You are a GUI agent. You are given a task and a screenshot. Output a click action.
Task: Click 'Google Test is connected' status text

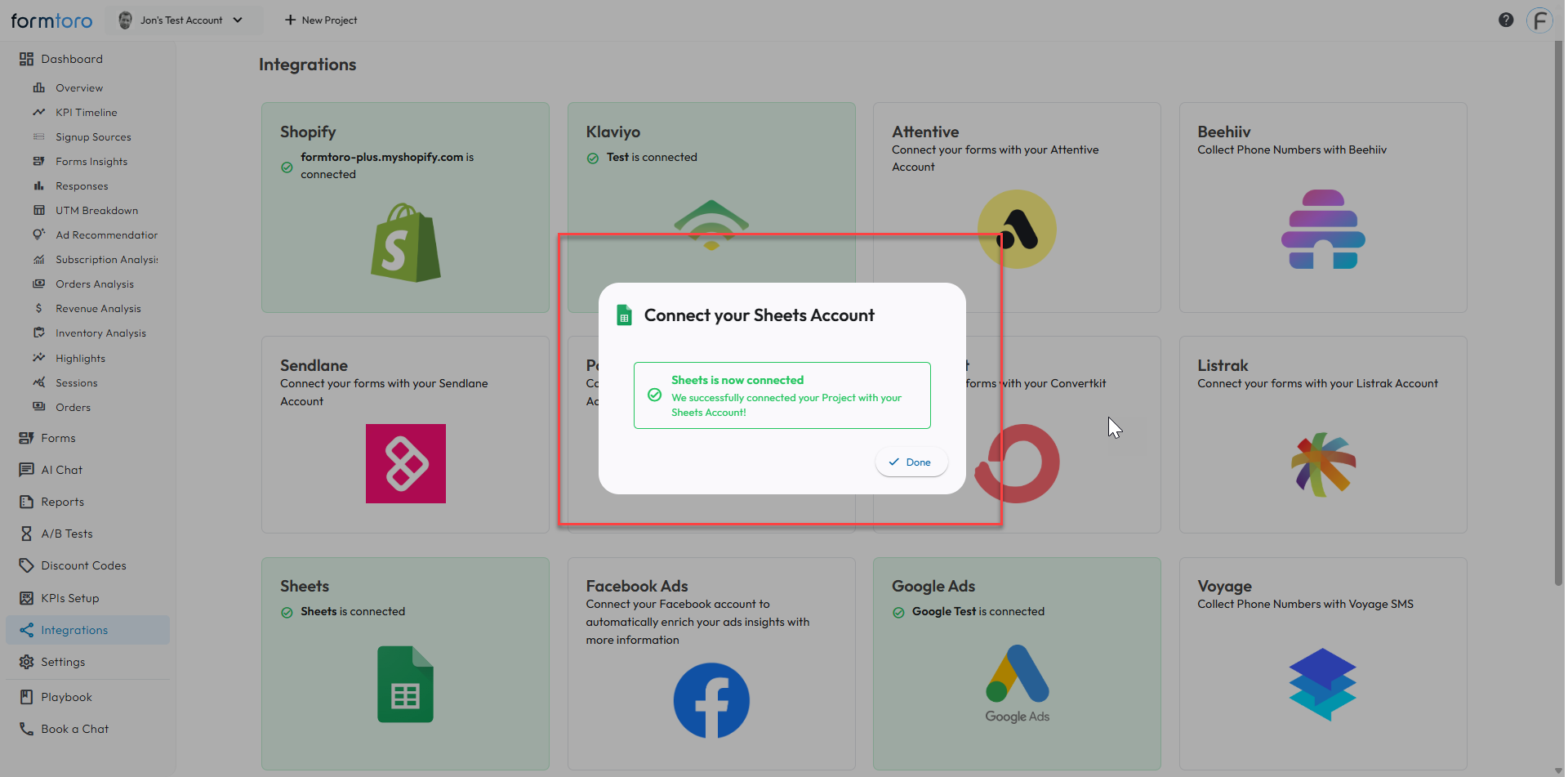[x=978, y=611]
